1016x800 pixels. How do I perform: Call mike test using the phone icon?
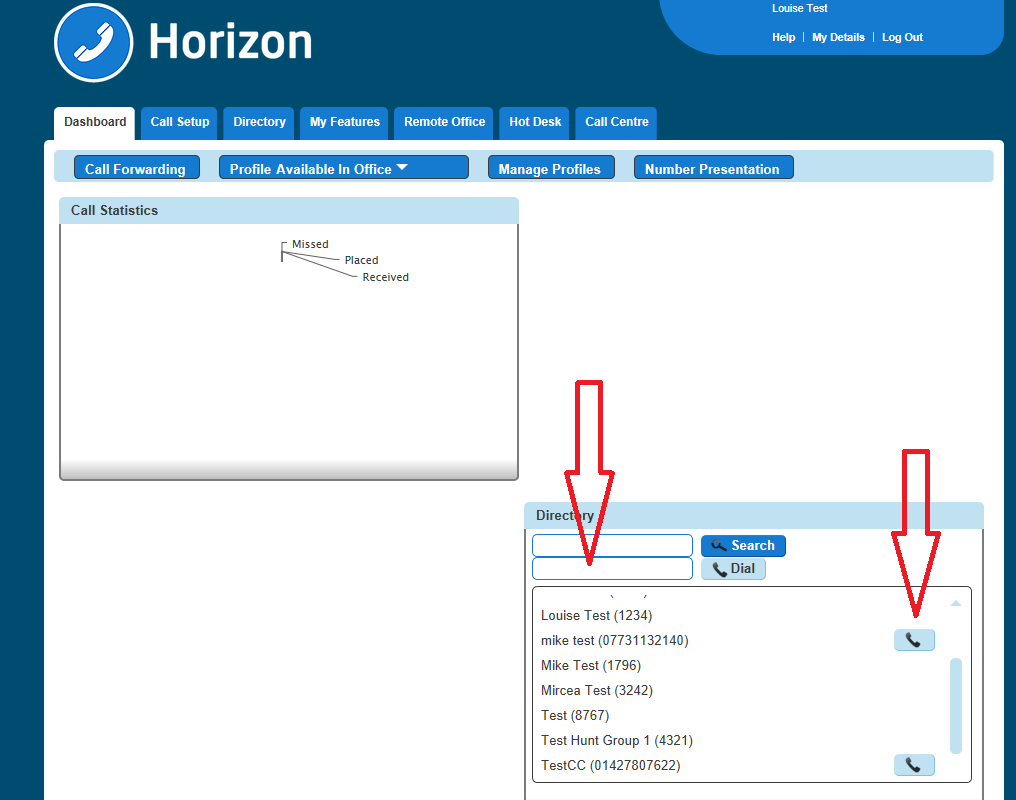914,640
